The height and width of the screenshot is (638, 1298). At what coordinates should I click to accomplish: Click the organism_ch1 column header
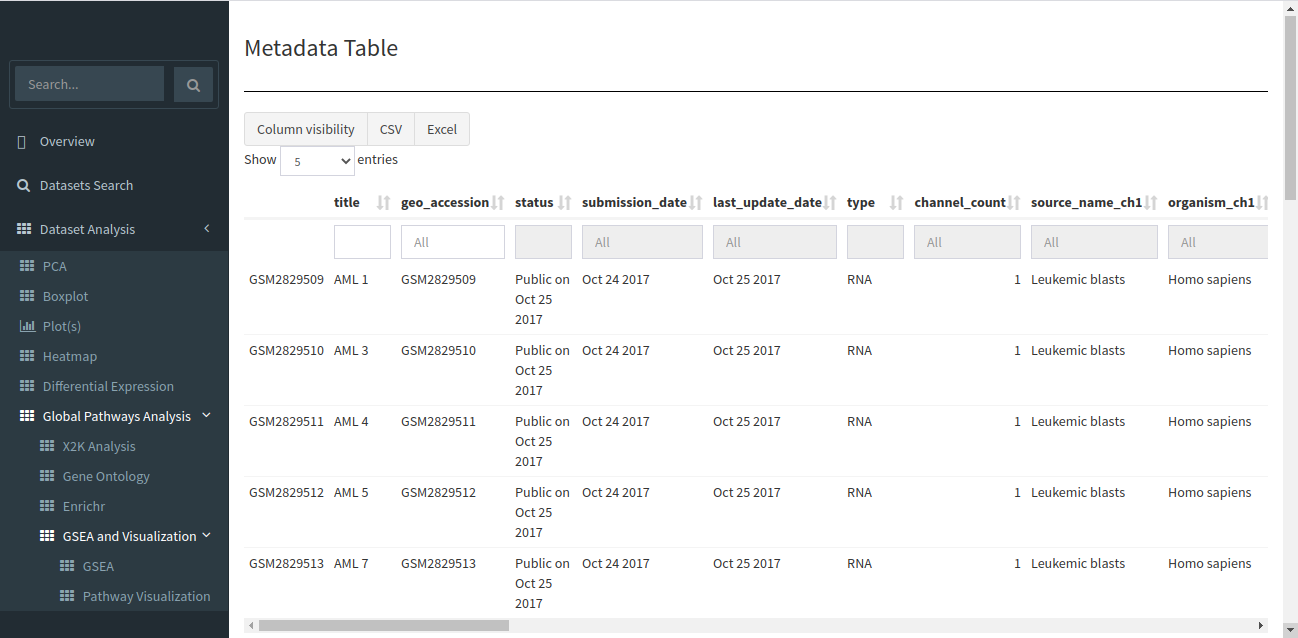pos(1211,203)
